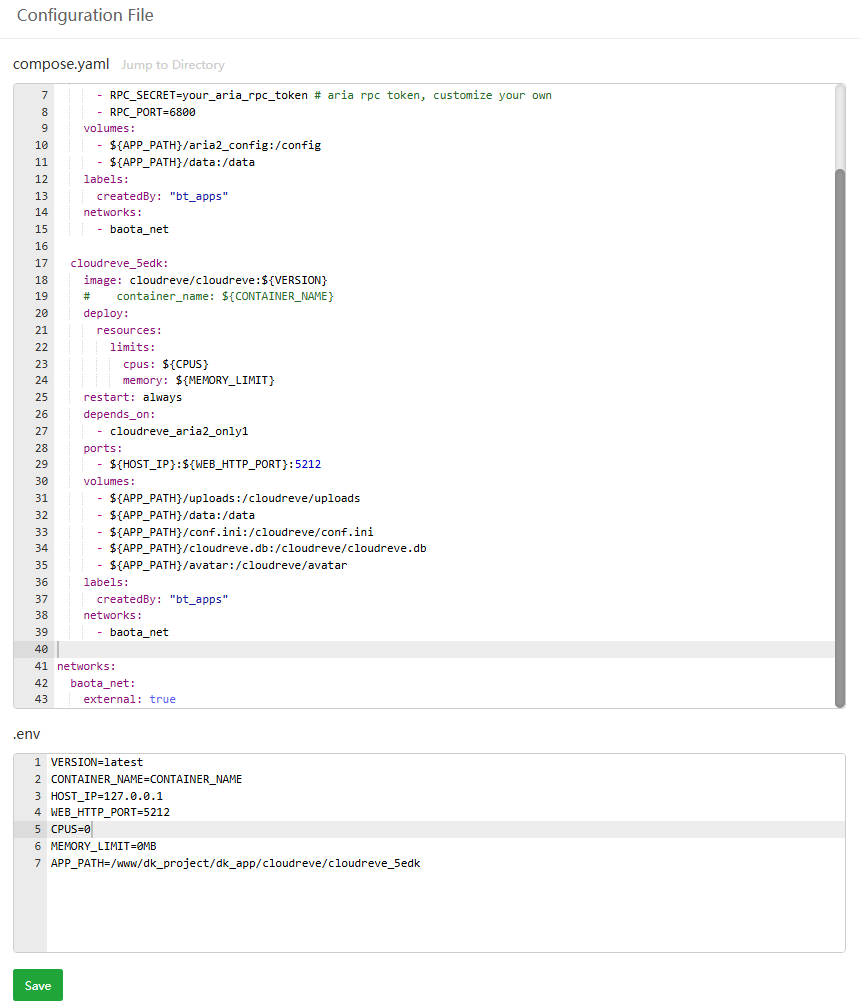Click the createdBy "bt_apps" line 37
This screenshot has height=1008, width=861.
tap(163, 598)
